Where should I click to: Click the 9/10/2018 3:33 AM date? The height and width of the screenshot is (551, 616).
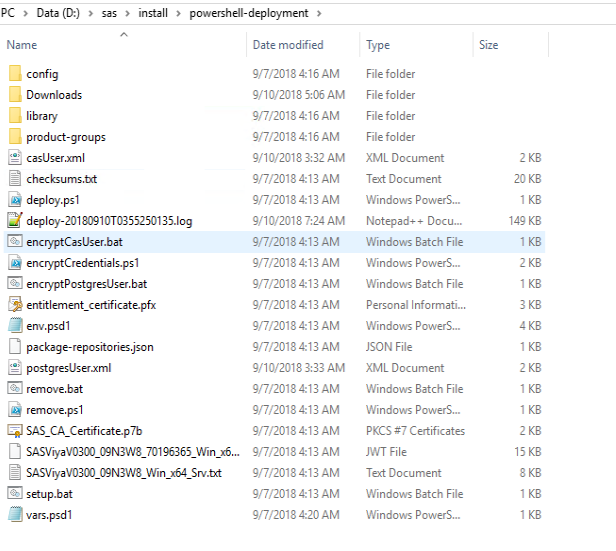pyautogui.click(x=299, y=368)
